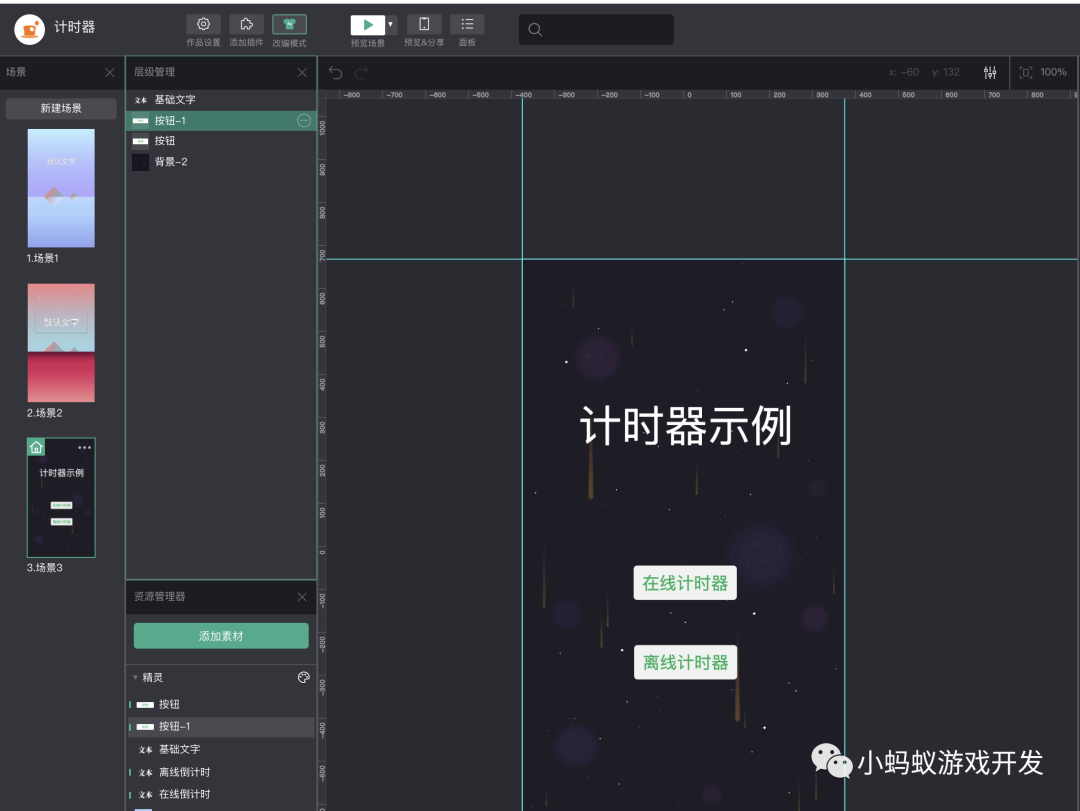Image resolution: width=1080 pixels, height=811 pixels.
Task: Select 按钮 layer in 层级管理
Action: [221, 141]
